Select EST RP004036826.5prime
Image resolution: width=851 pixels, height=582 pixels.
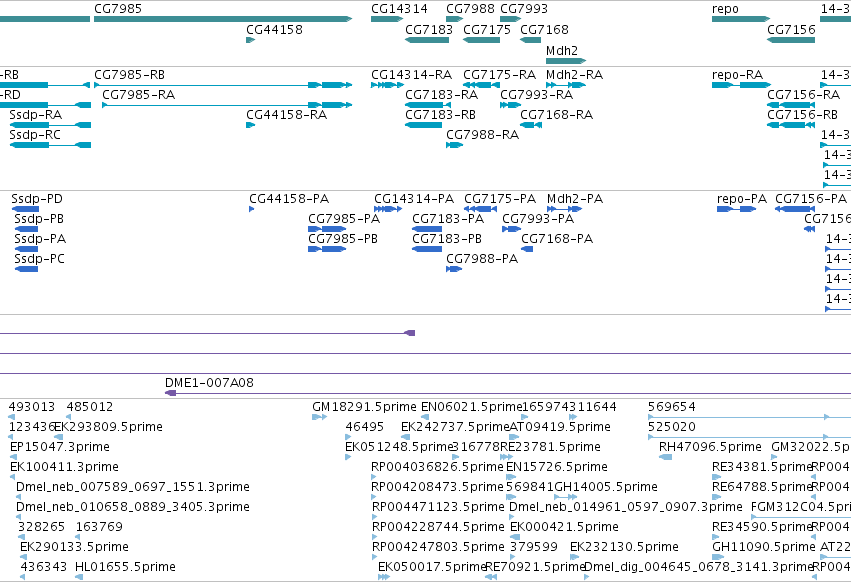374,477
